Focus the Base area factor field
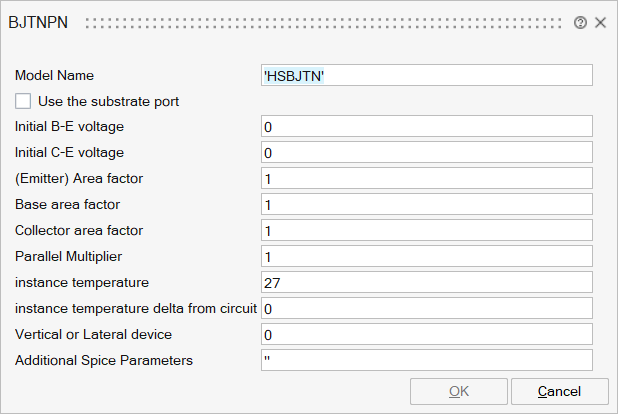The height and width of the screenshot is (414, 618). point(426,205)
